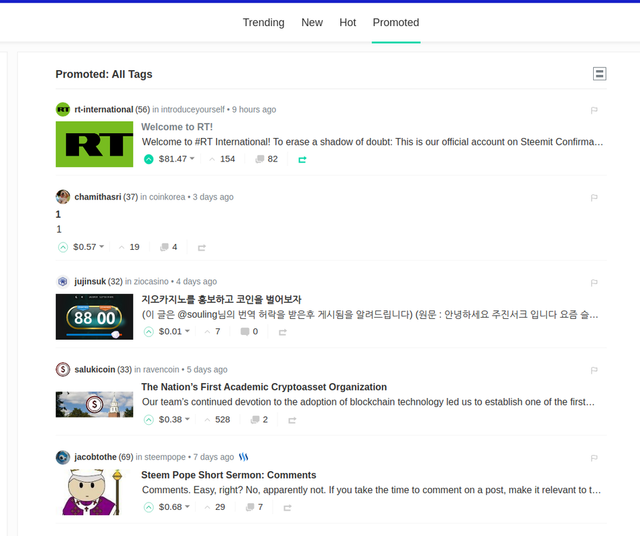This screenshot has width=640, height=536.
Task: Open 0 comments on jujinsuk post
Action: click(x=249, y=331)
